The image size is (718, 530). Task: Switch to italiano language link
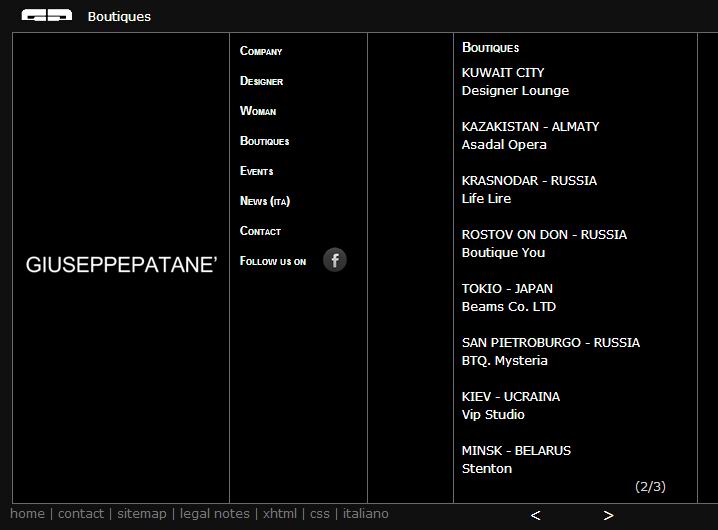tap(365, 514)
